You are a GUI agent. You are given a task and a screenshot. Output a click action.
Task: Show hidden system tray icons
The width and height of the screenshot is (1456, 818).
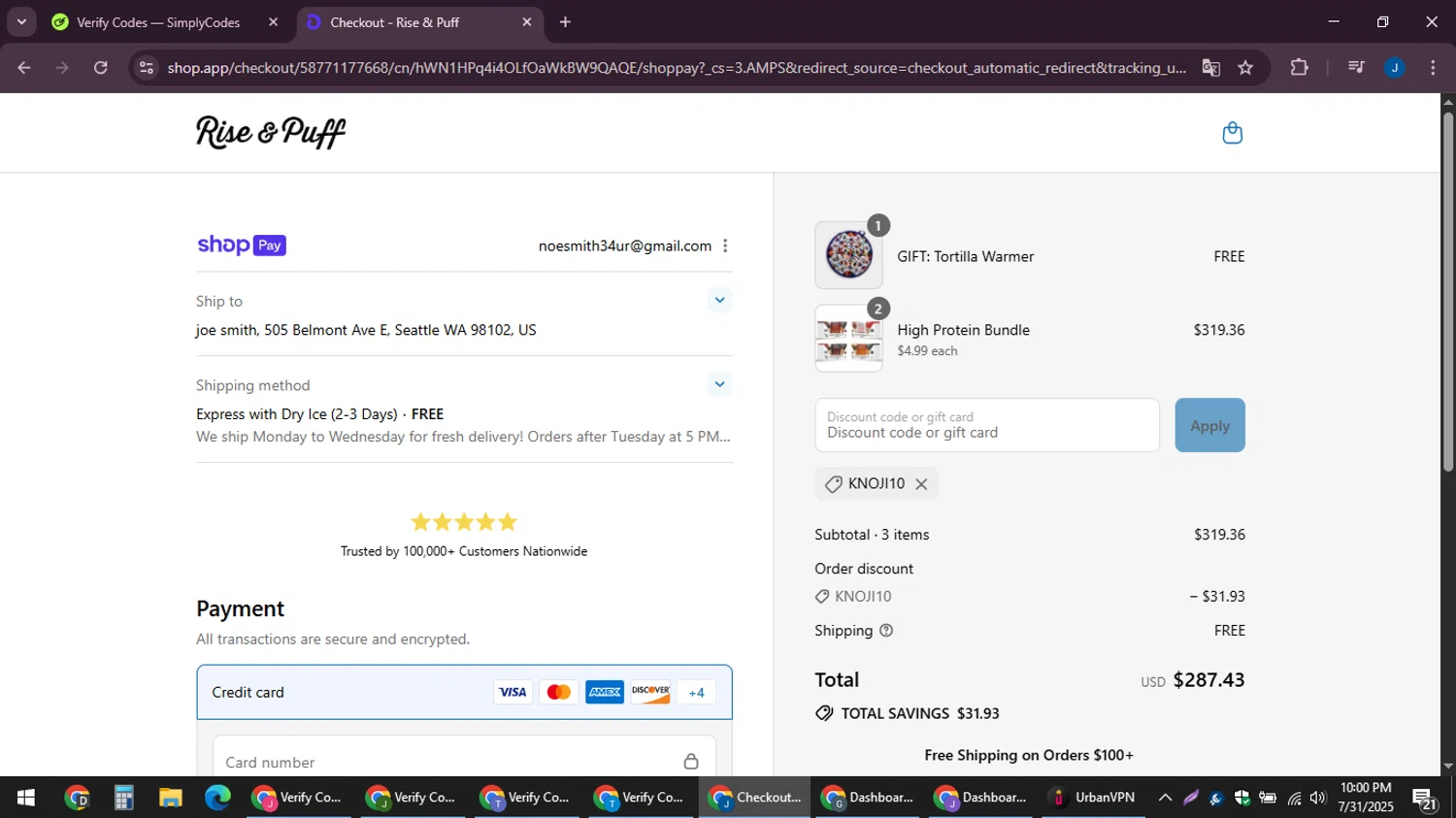(x=1165, y=798)
